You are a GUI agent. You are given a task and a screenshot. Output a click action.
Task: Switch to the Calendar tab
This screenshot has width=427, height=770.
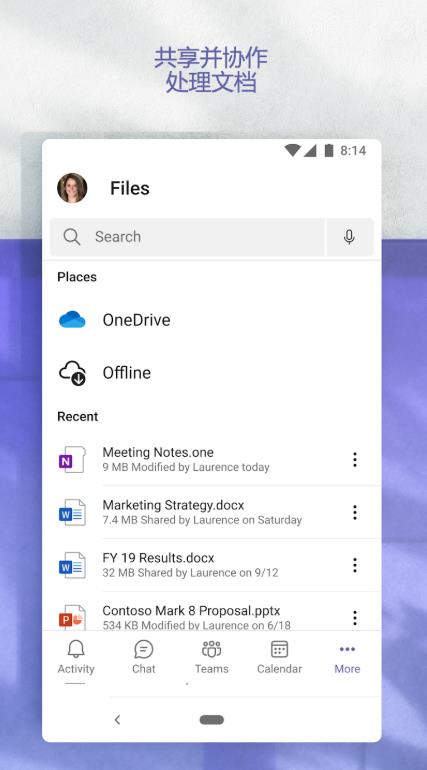tap(280, 657)
